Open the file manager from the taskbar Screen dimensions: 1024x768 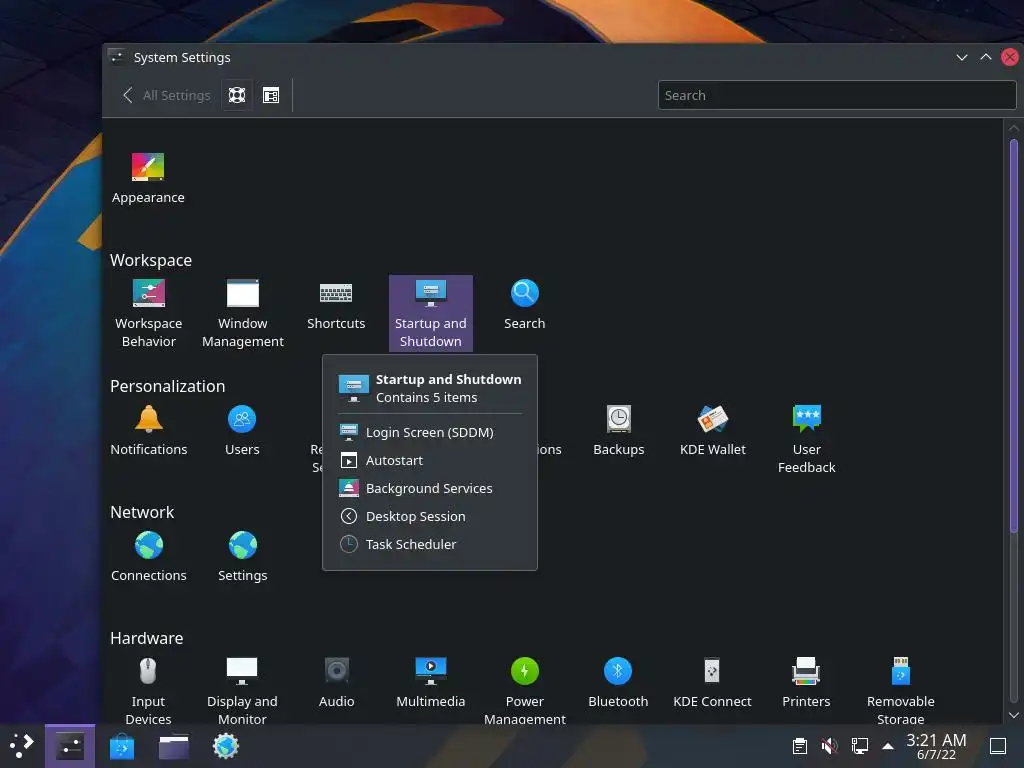(x=174, y=746)
